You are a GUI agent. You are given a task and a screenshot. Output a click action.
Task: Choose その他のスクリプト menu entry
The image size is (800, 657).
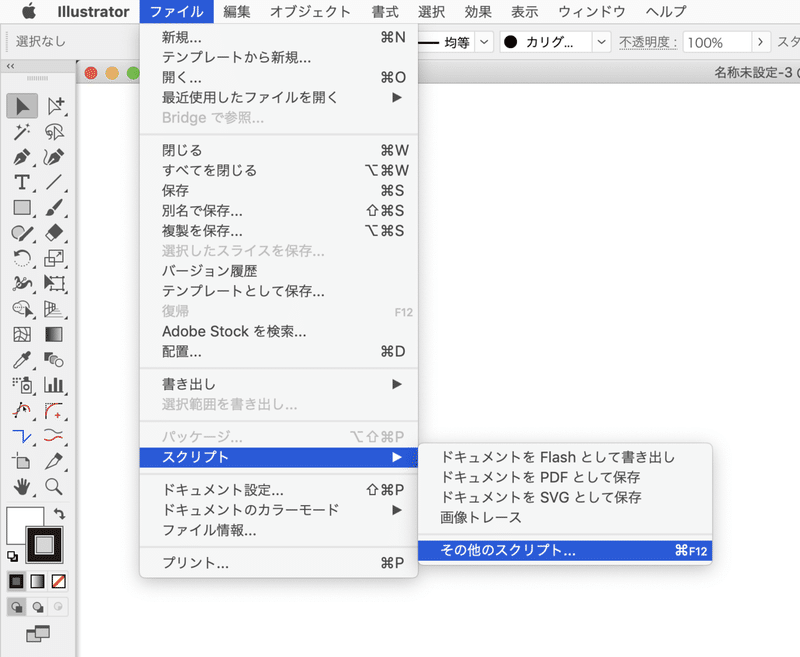coord(565,550)
